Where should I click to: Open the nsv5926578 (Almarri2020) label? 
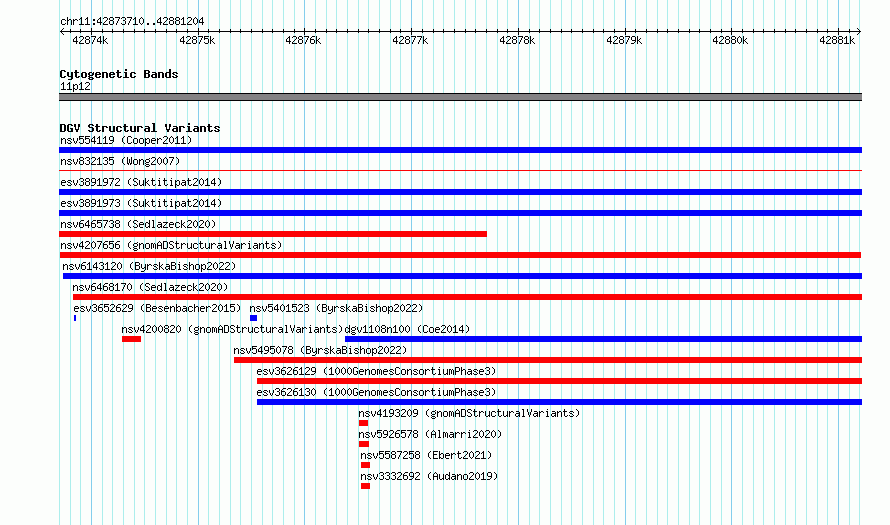(x=430, y=434)
